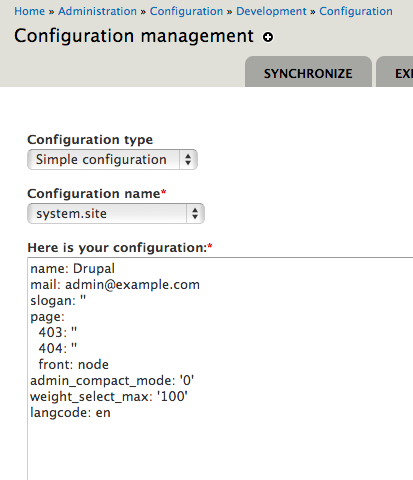Place cursor on 'name: Drupal' line
The width and height of the screenshot is (413, 480).
coord(72,268)
